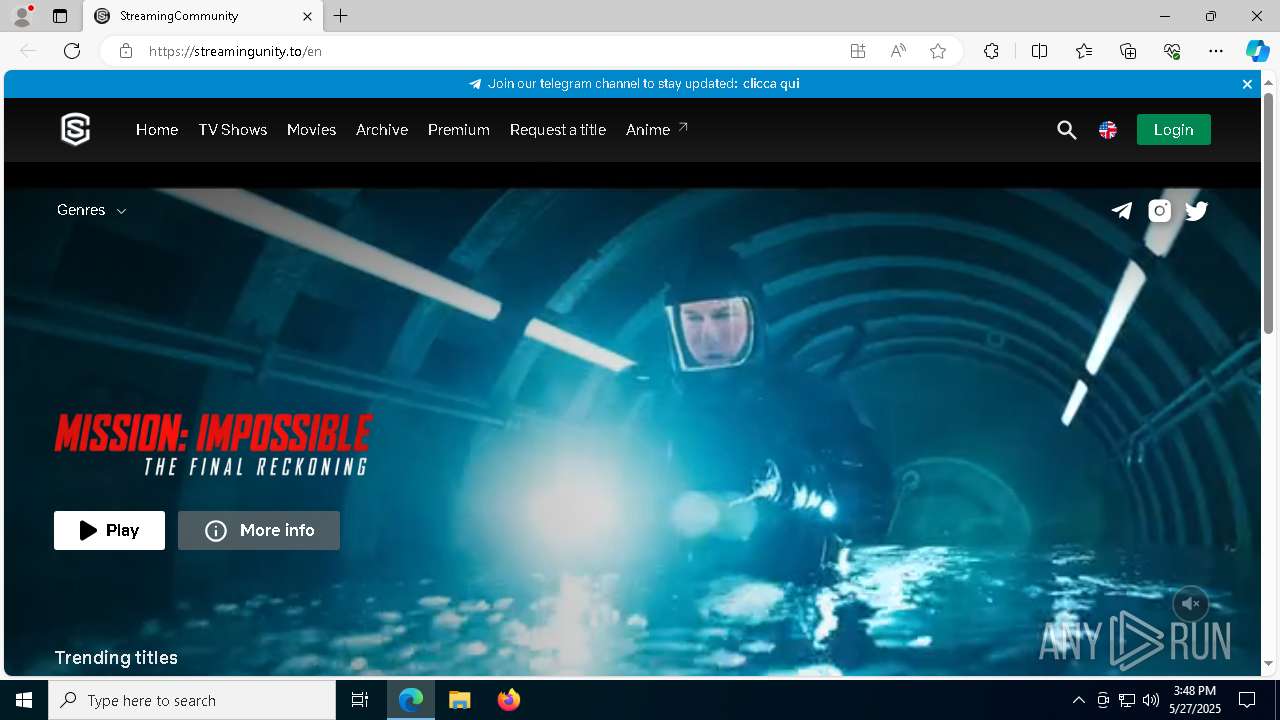Open File Explorer from taskbar
The height and width of the screenshot is (720, 1280).
(x=459, y=700)
